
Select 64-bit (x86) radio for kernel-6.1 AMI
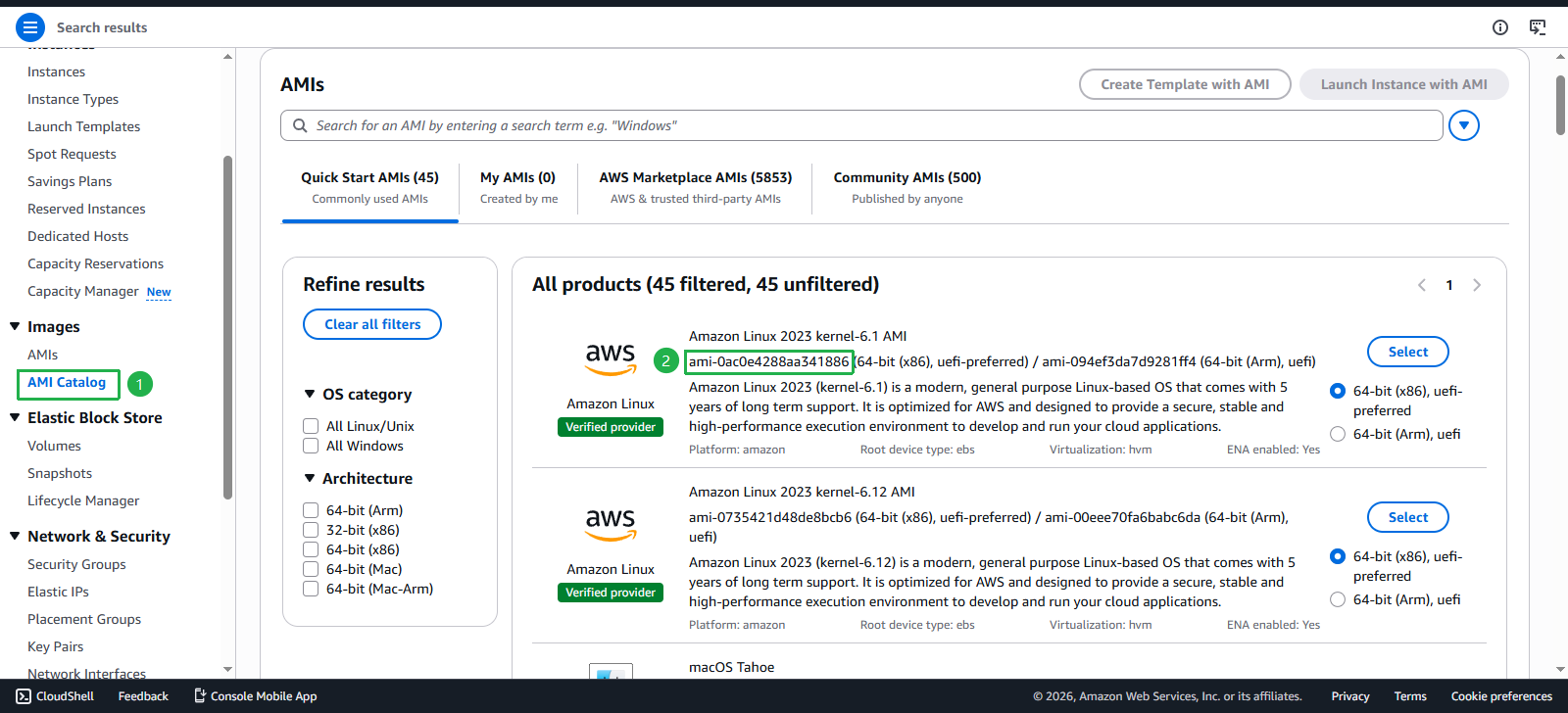1338,391
